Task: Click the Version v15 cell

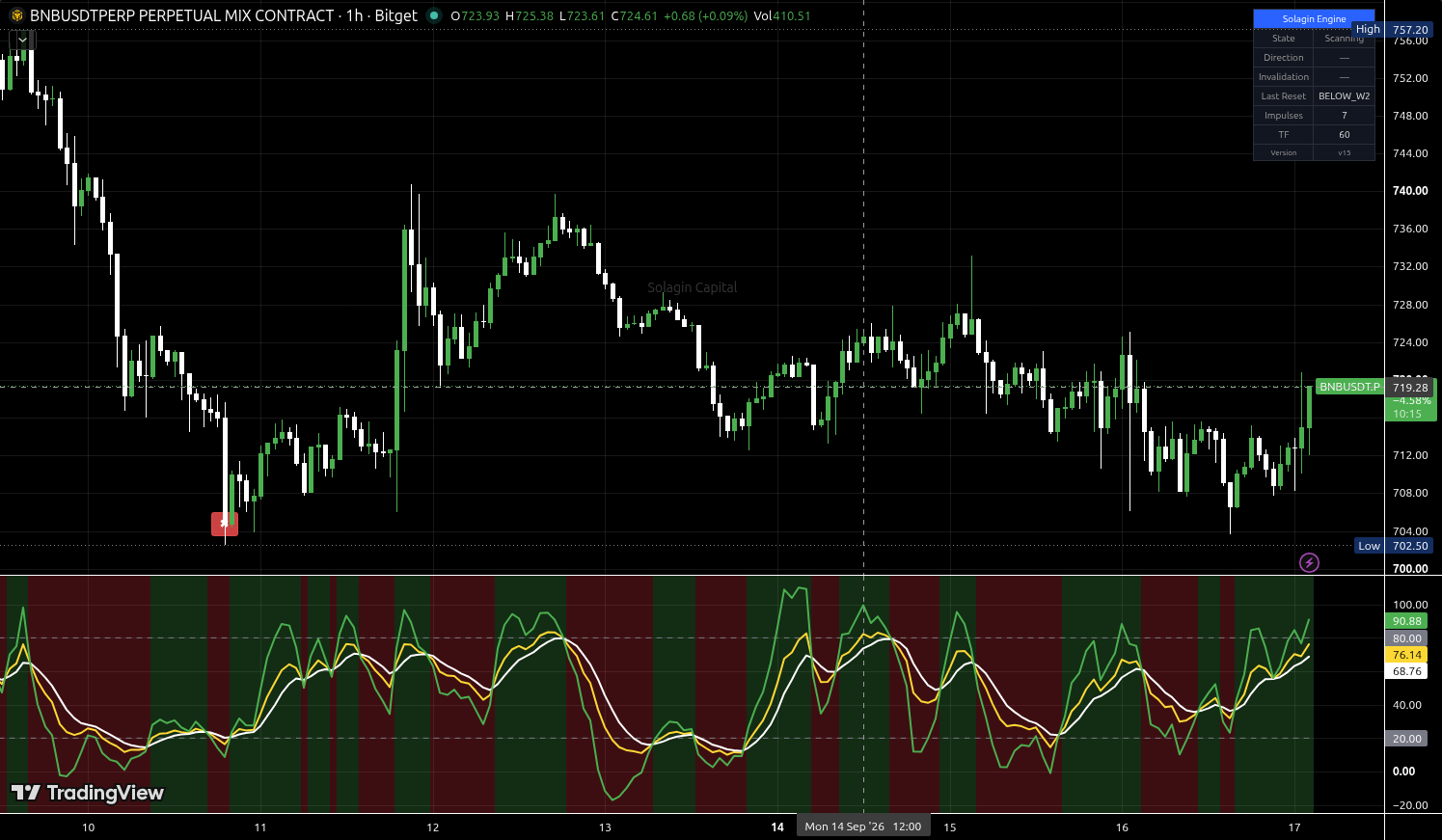Action: pyautogui.click(x=1344, y=152)
